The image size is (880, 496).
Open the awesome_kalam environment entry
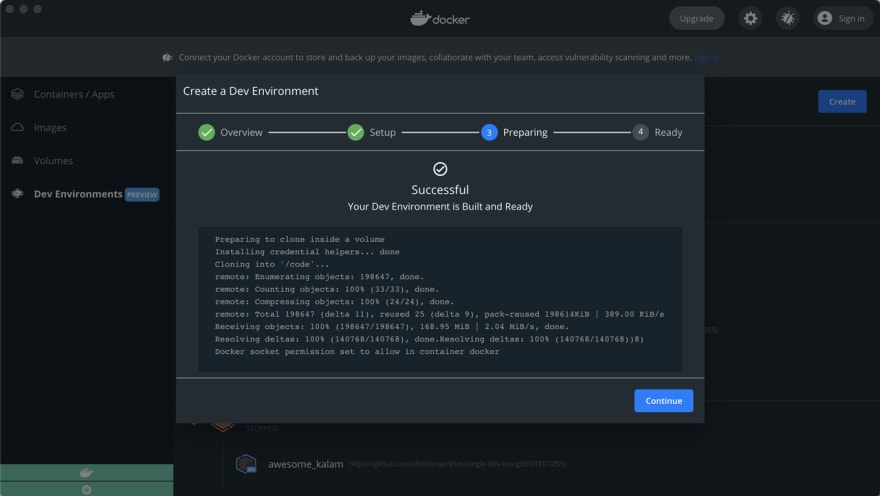click(306, 464)
